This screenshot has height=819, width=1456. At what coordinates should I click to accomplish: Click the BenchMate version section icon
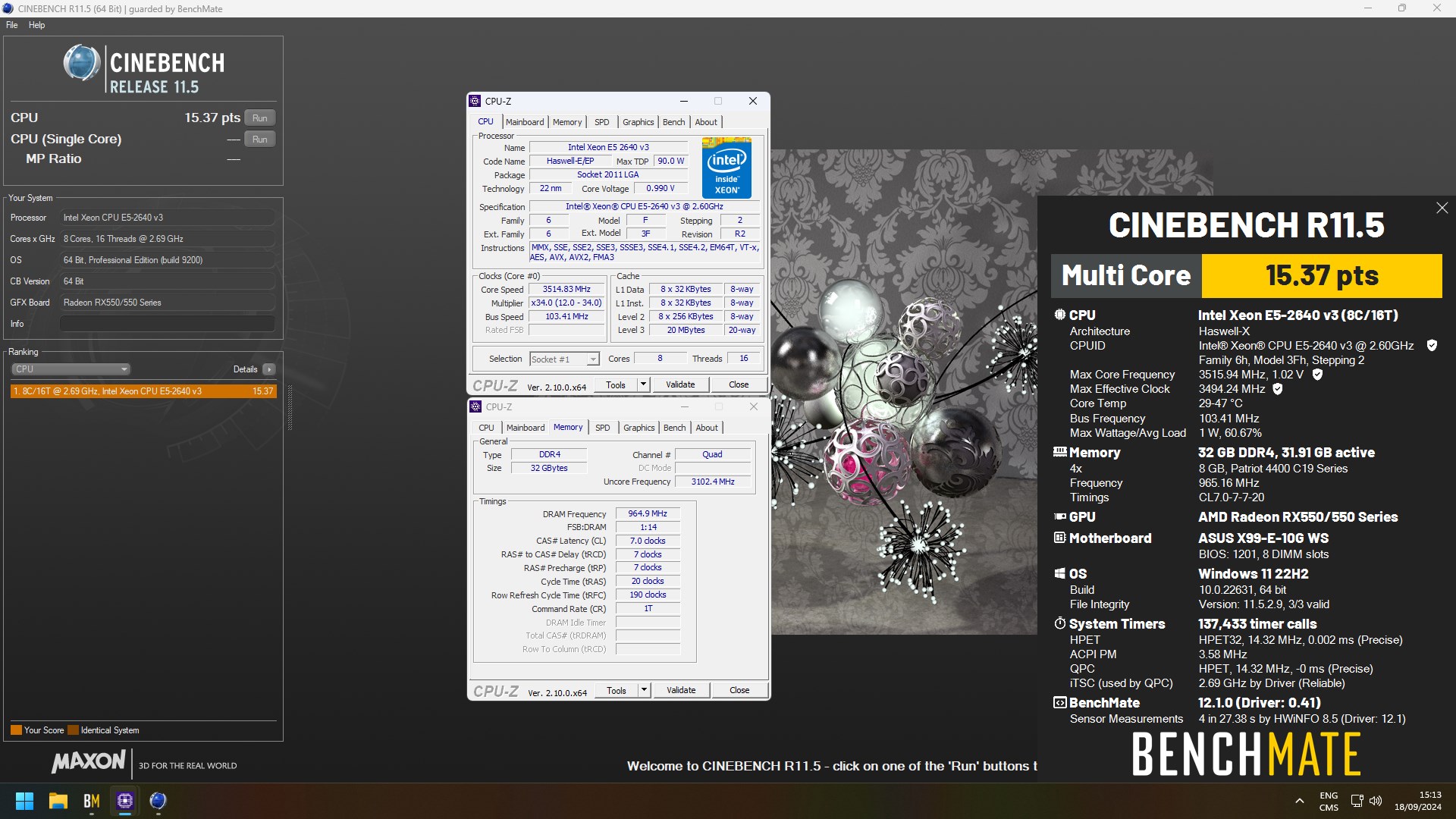1059,702
